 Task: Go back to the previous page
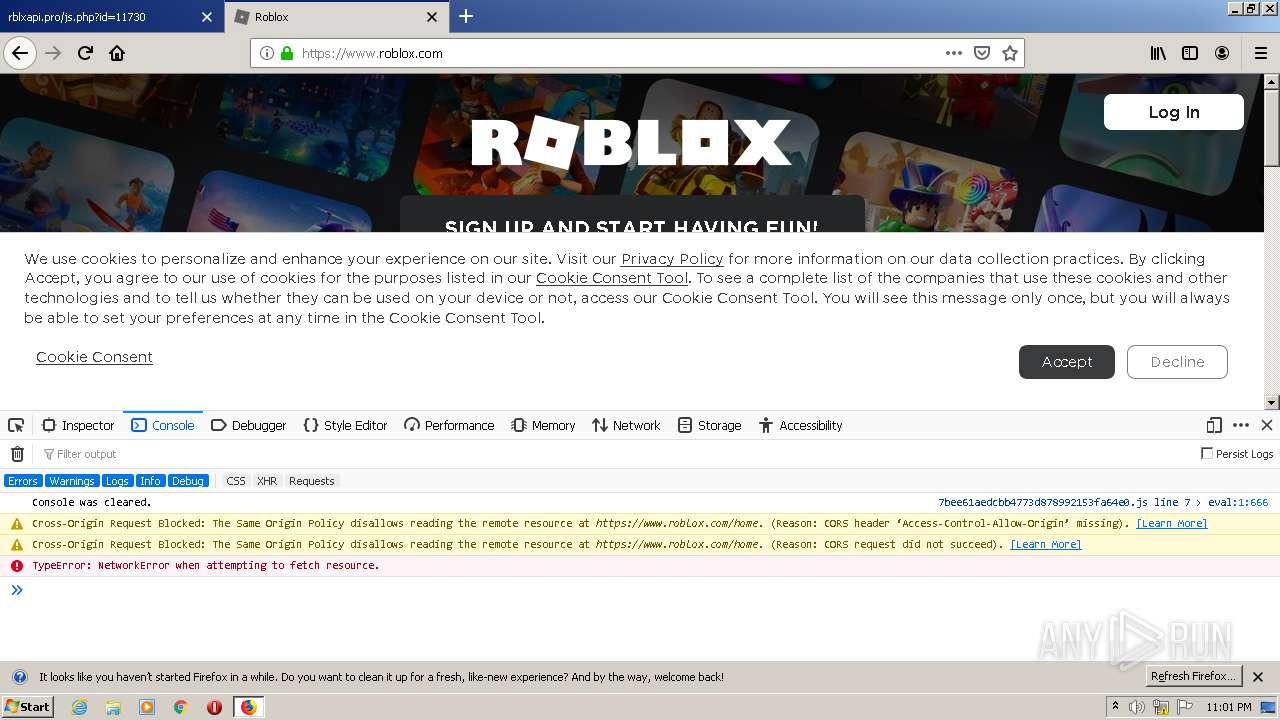pyautogui.click(x=20, y=53)
